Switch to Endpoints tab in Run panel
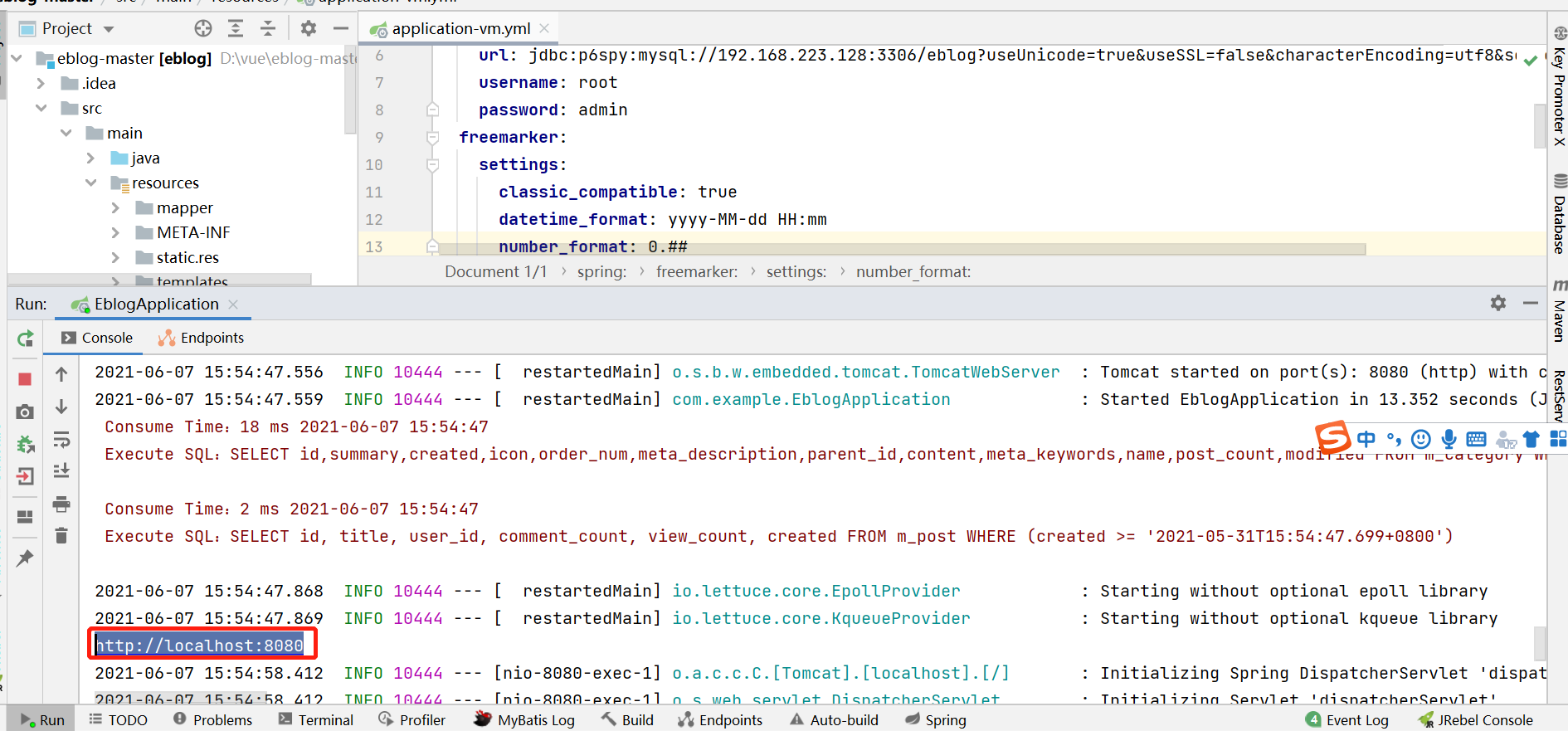Screen dimensions: 1568x731 click(201, 338)
